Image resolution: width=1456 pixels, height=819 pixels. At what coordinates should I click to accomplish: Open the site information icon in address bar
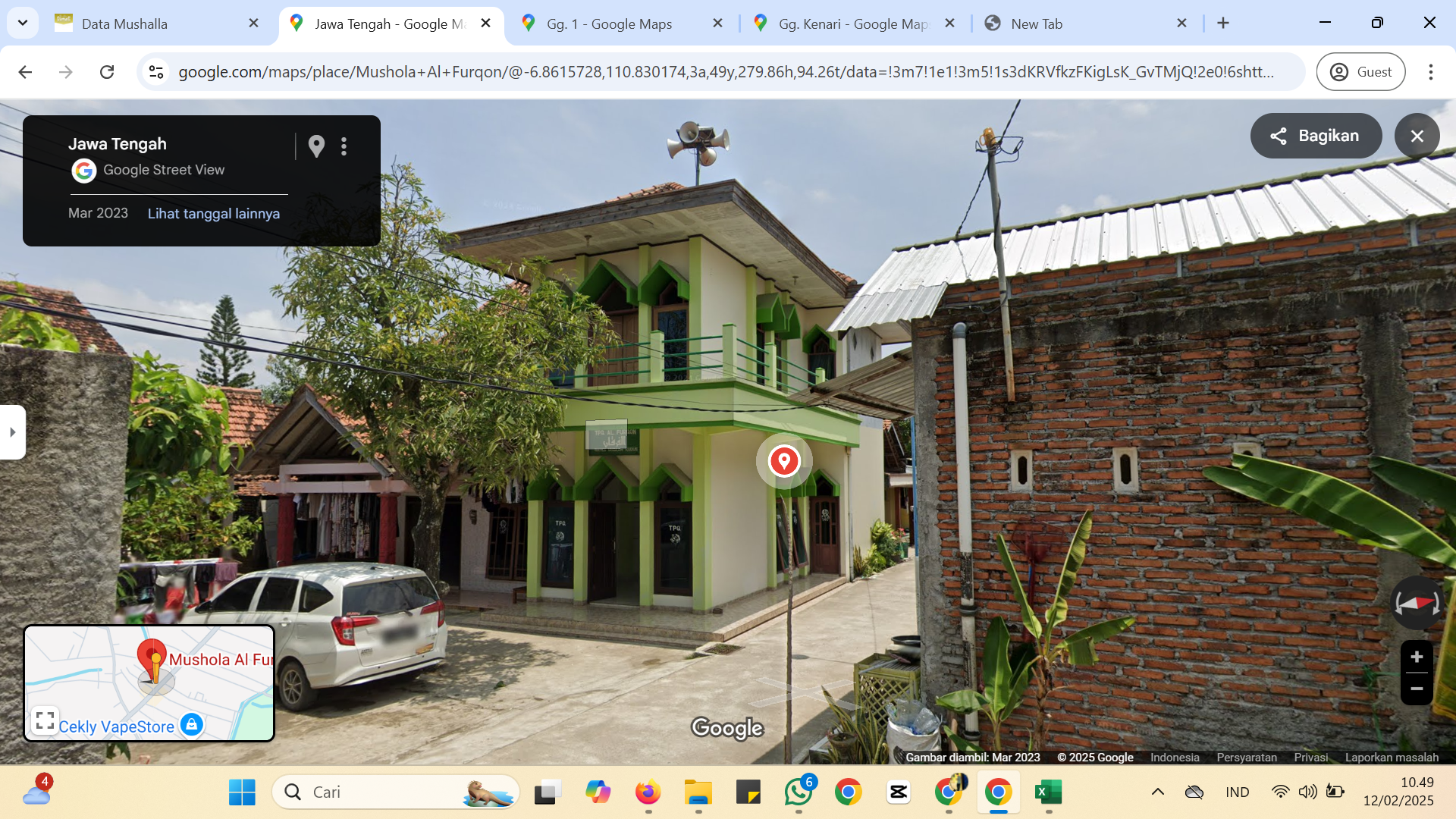[156, 71]
